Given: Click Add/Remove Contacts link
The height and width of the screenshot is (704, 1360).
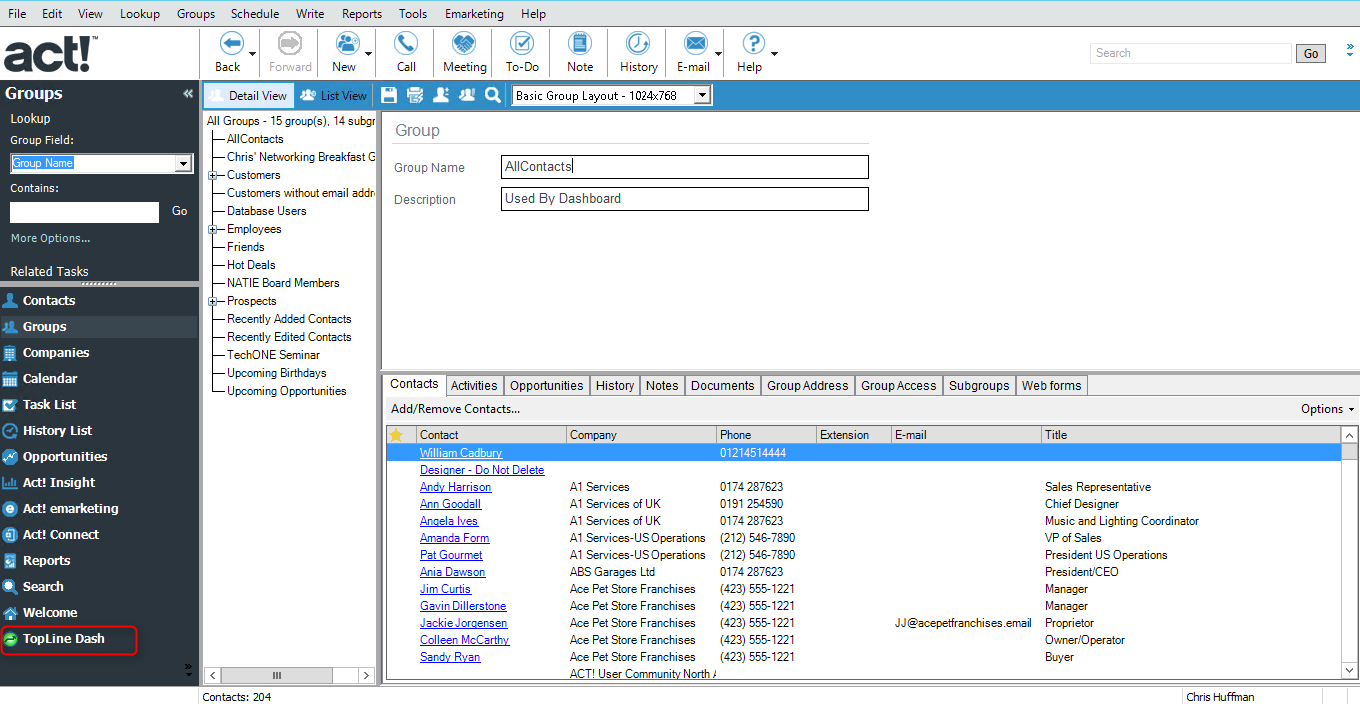Looking at the screenshot, I should 455,409.
